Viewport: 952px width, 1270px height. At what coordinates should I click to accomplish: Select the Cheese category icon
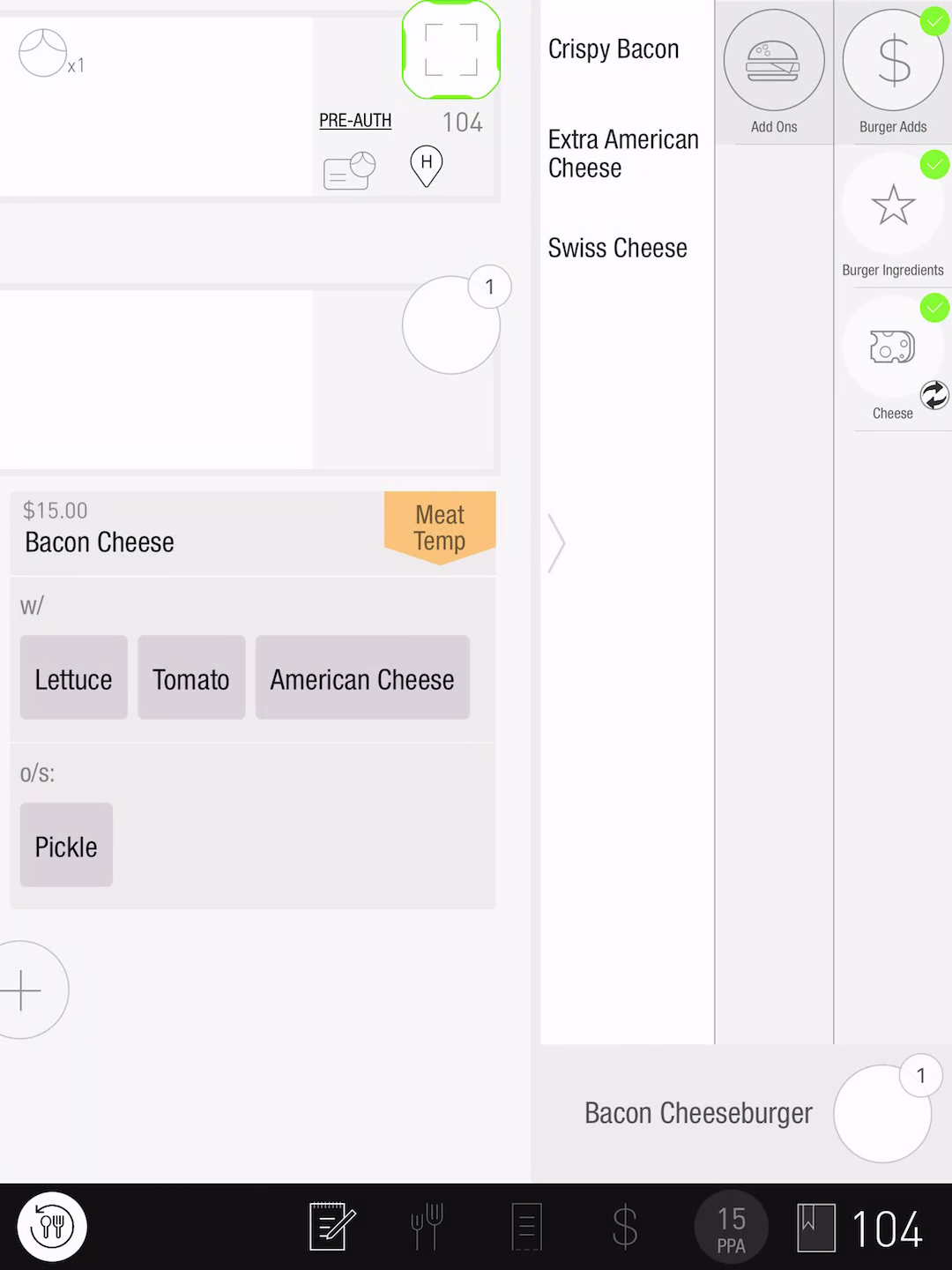892,347
